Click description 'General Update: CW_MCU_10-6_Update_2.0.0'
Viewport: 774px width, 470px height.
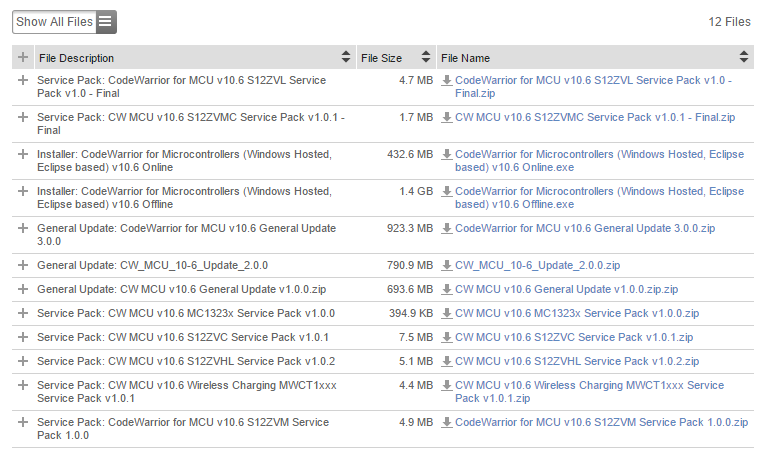pos(153,265)
